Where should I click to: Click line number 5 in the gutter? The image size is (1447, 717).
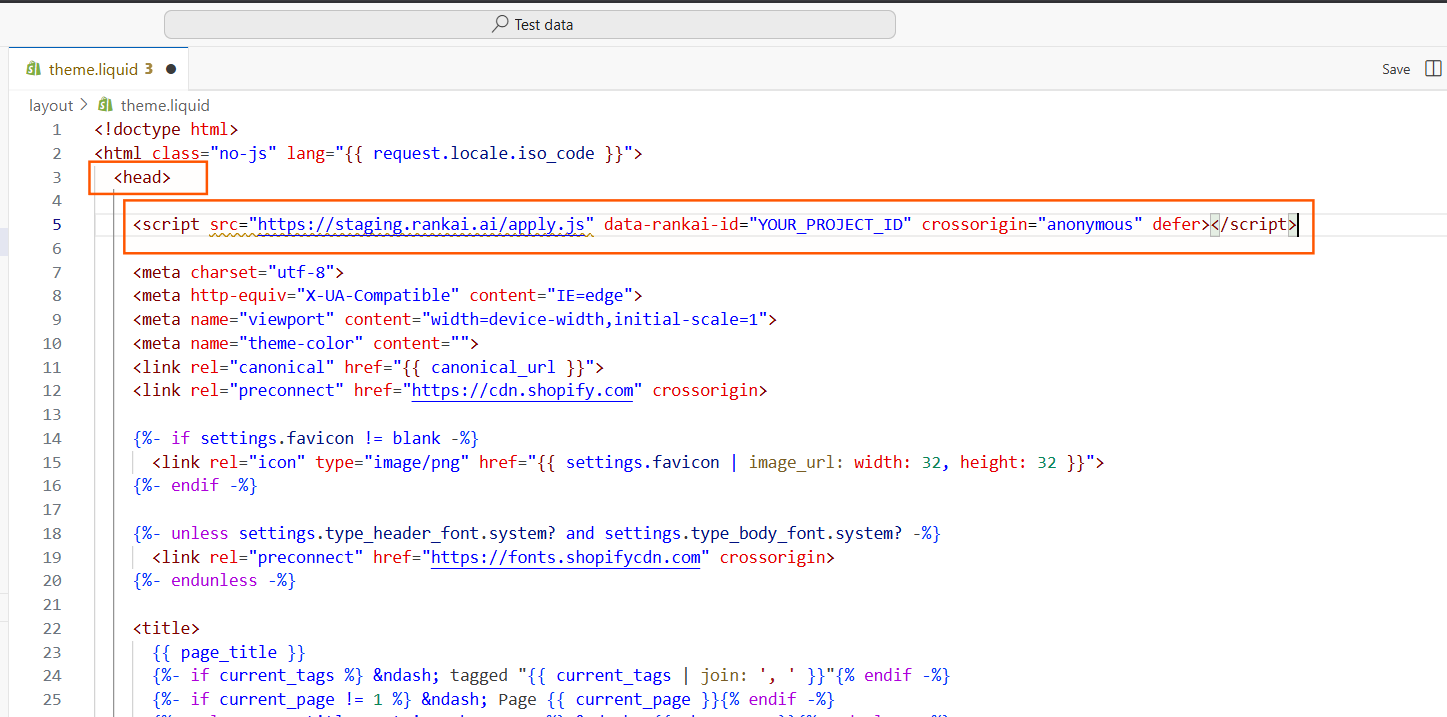coord(57,224)
